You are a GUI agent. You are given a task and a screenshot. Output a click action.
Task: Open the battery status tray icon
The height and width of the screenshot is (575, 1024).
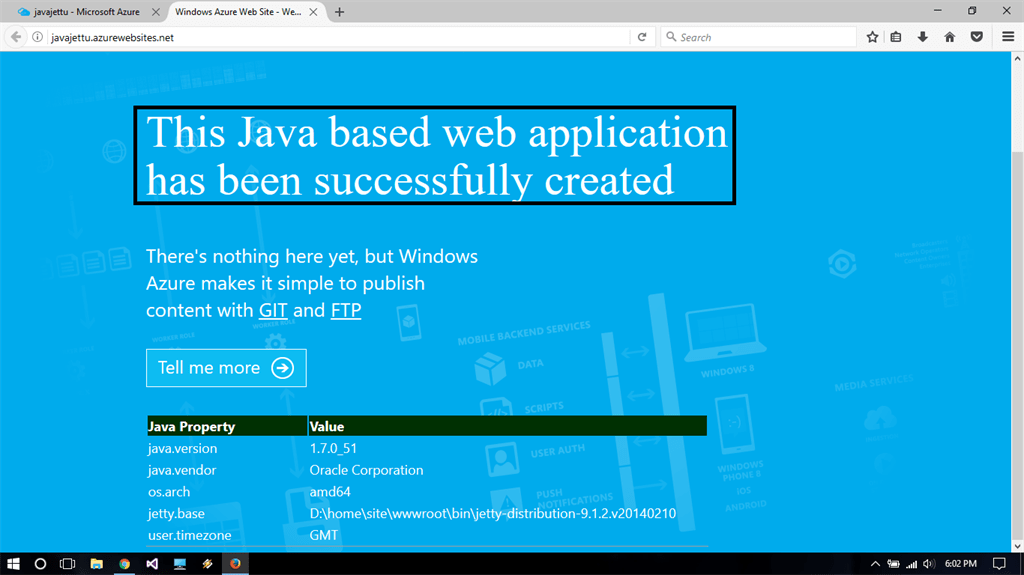(893, 564)
